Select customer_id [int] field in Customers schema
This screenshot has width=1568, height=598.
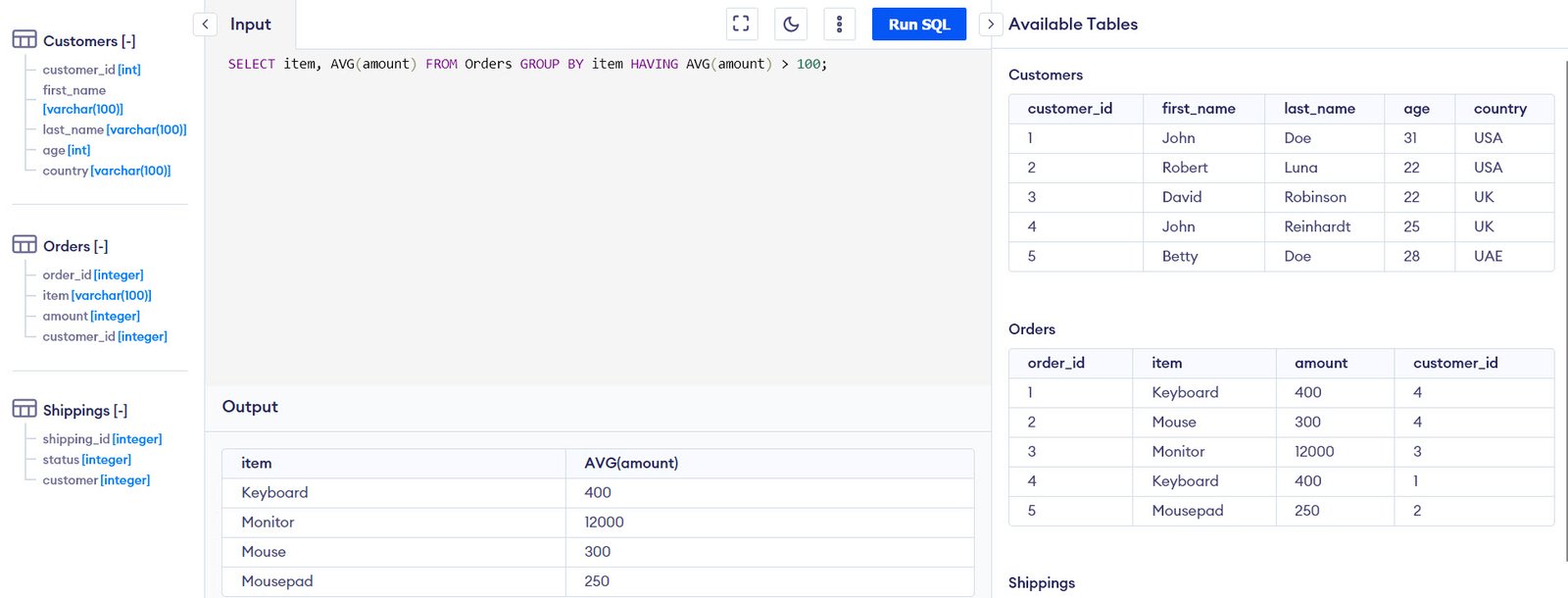pos(92,70)
